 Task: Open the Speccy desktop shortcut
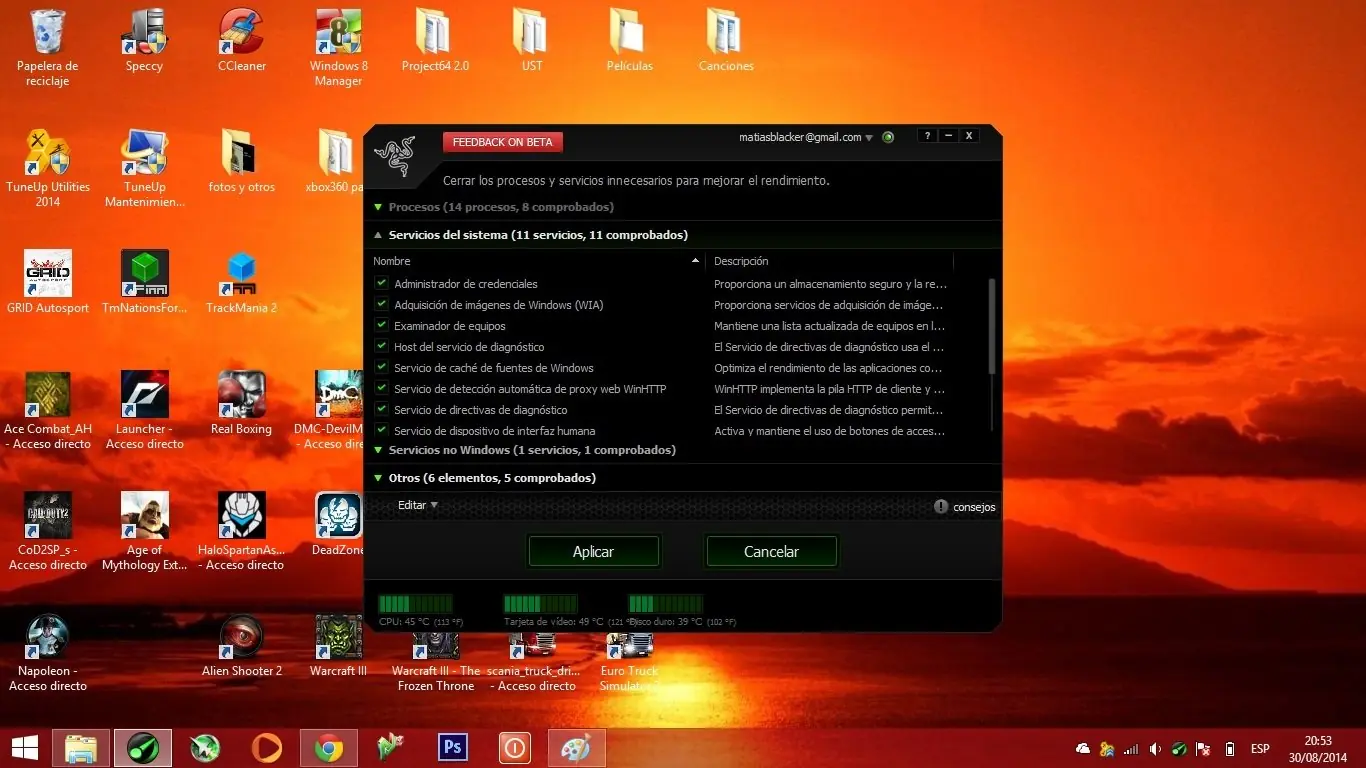point(144,40)
